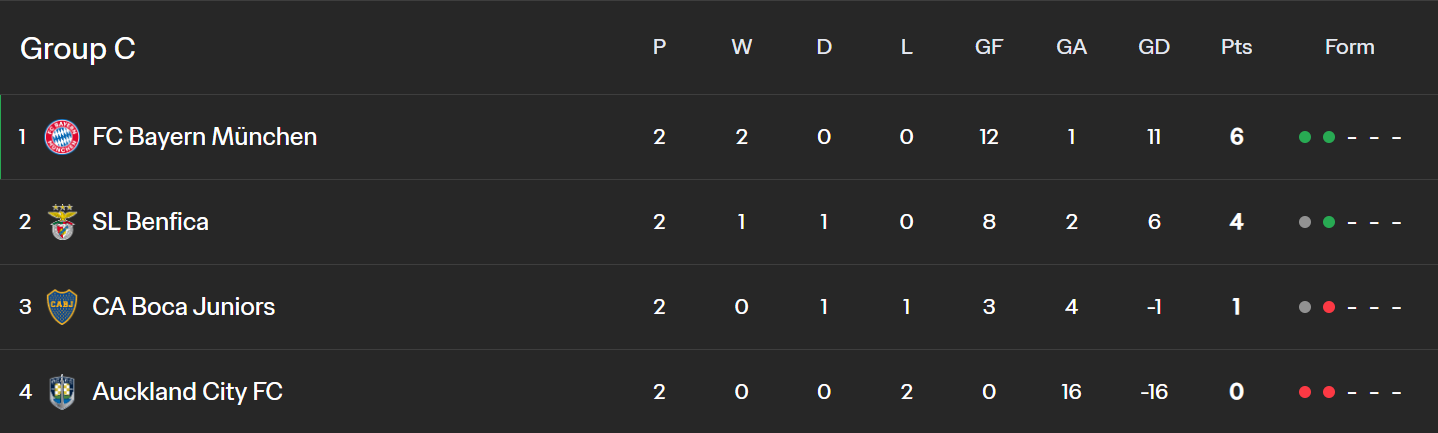
Task: Click the FC Bayern München club crest
Action: 62,137
